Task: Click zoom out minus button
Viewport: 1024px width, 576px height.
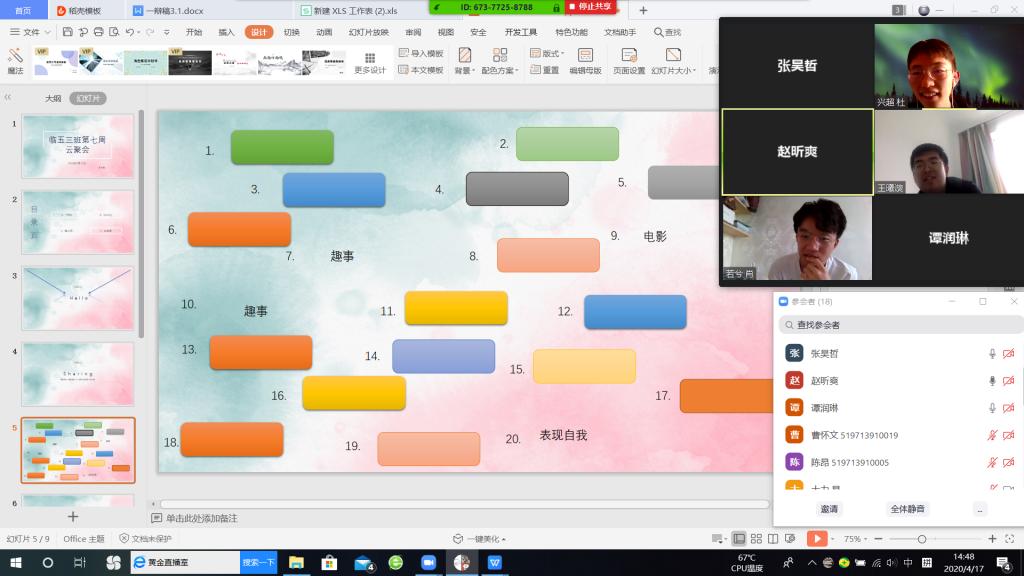Action: click(878, 539)
